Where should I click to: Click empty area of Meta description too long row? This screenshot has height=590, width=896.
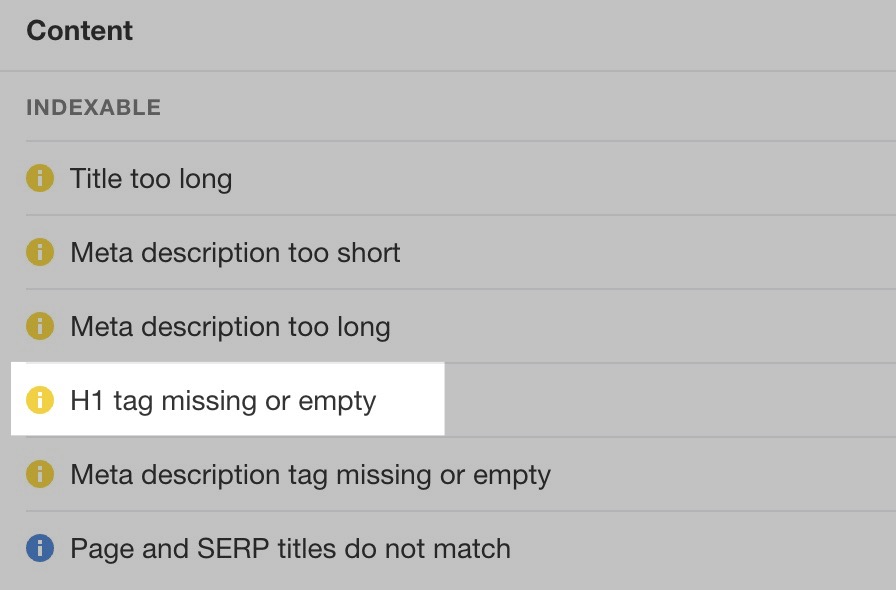click(x=643, y=326)
